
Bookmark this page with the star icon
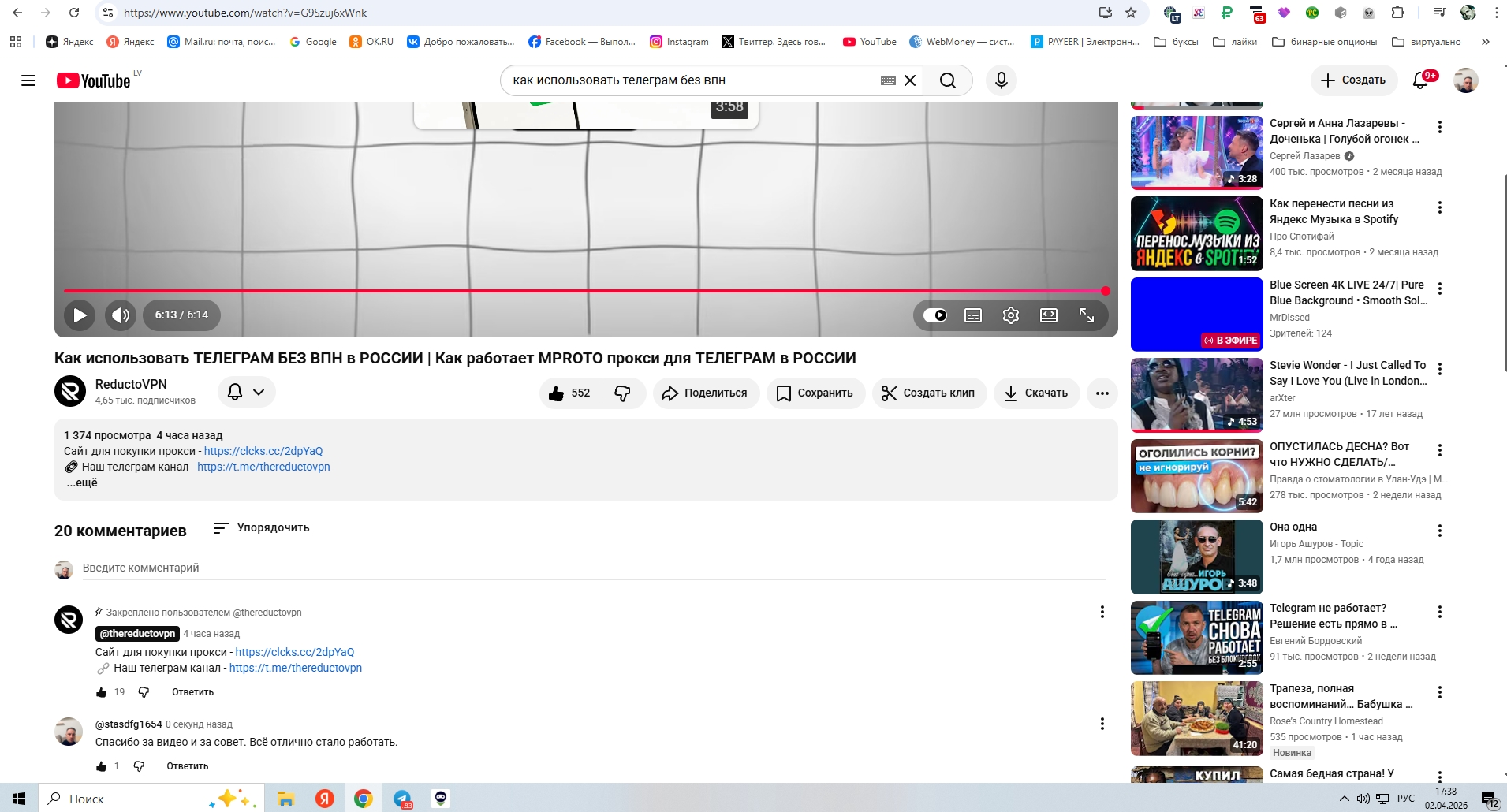pyautogui.click(x=1131, y=13)
